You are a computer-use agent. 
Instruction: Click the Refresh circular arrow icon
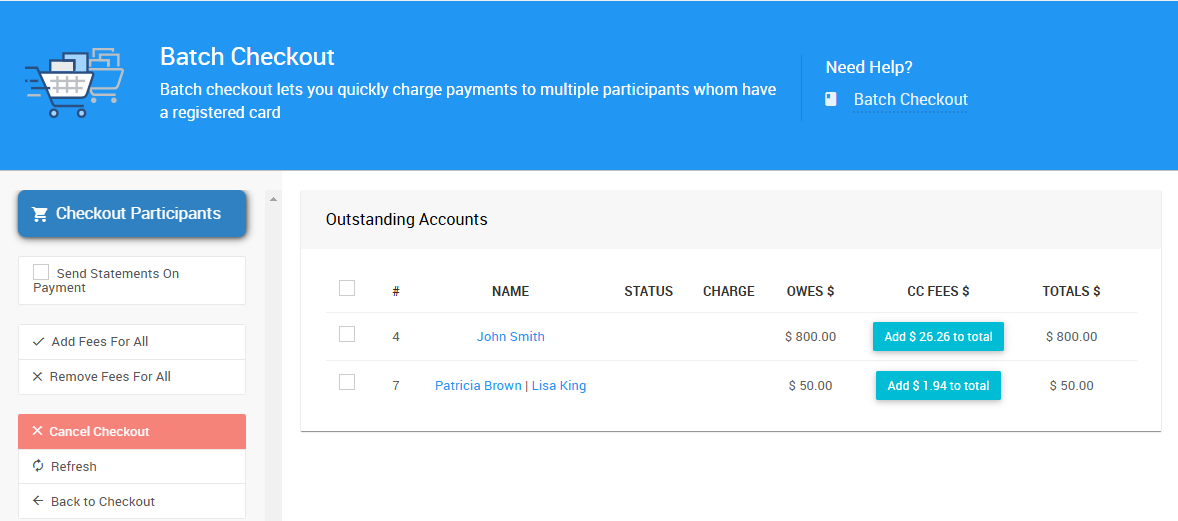(38, 467)
